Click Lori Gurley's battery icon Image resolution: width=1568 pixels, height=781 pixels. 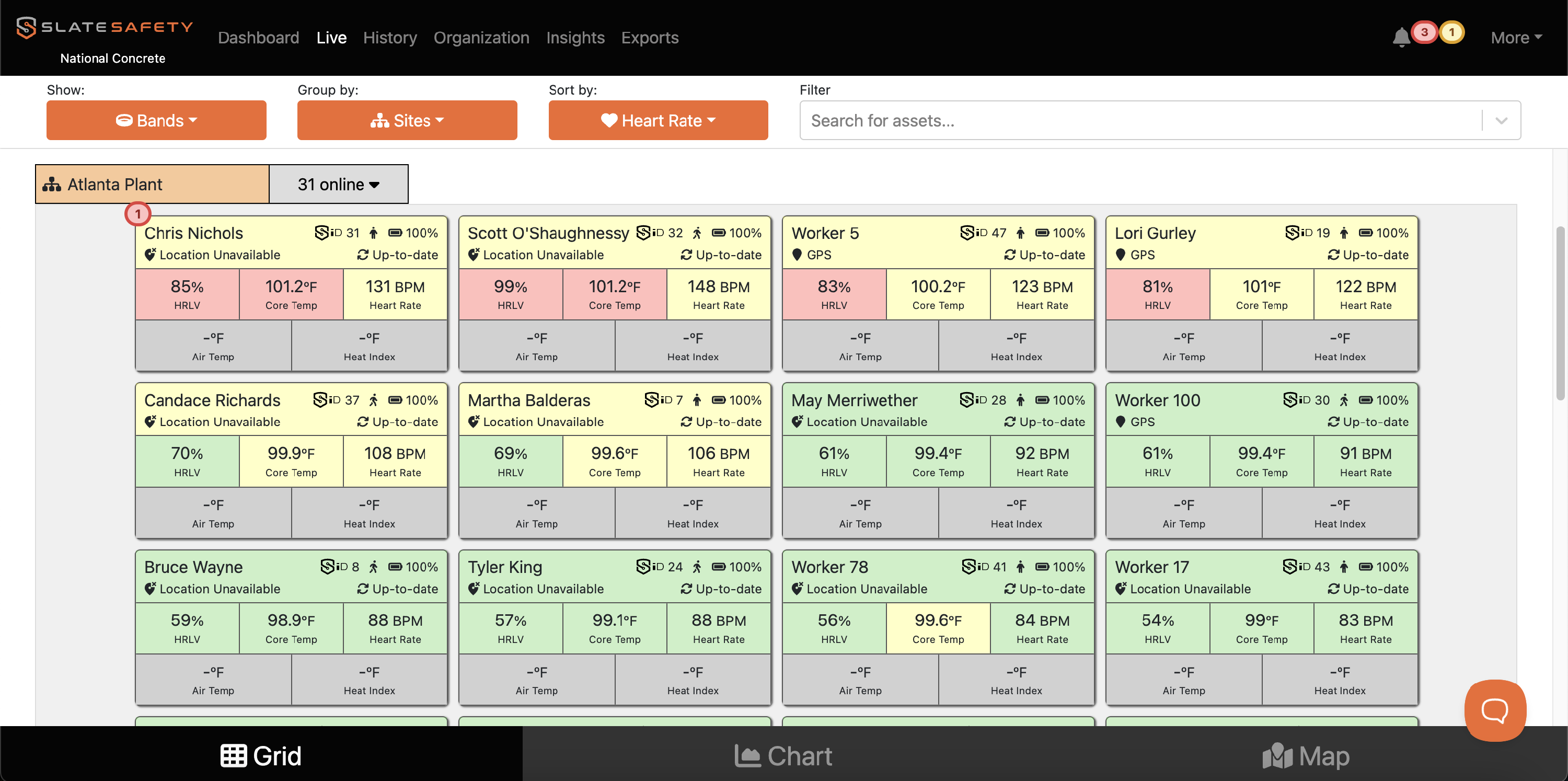[1365, 233]
